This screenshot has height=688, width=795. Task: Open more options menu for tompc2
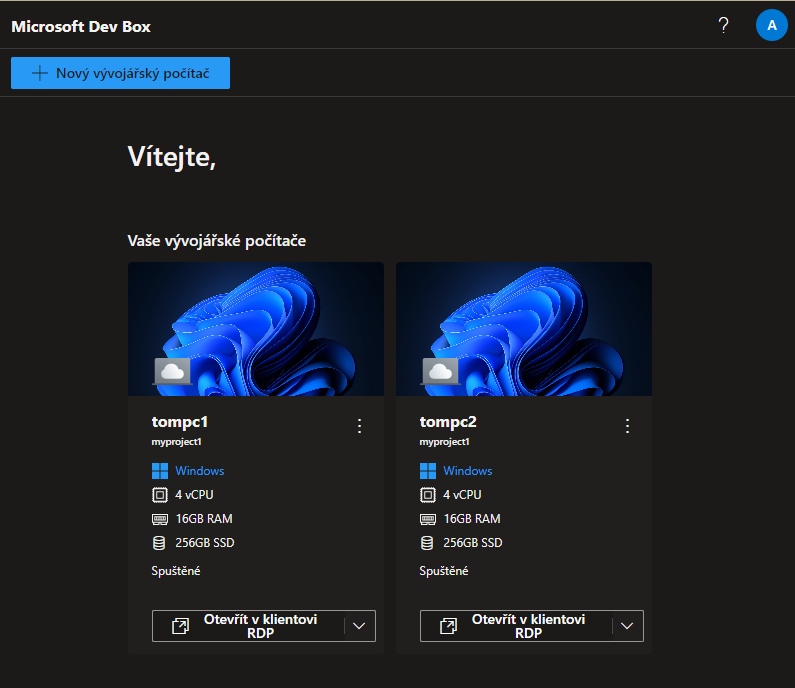click(x=627, y=426)
